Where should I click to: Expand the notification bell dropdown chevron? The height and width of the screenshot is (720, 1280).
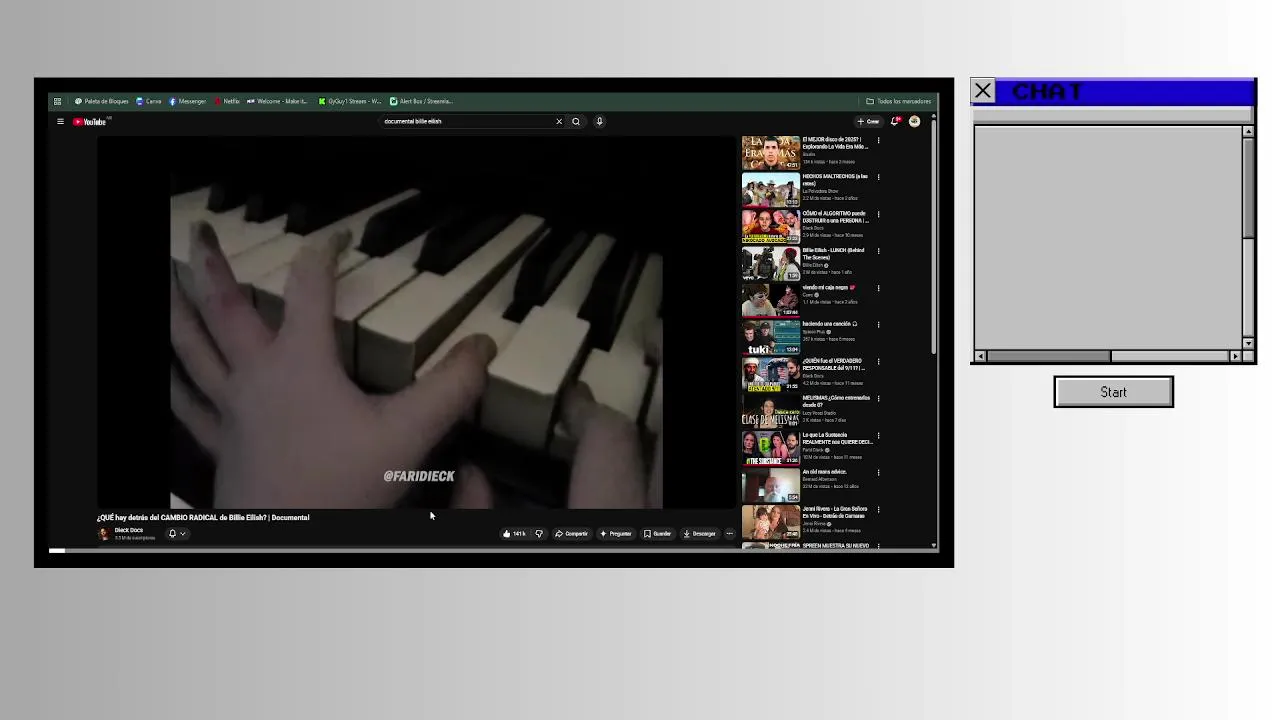[182, 534]
